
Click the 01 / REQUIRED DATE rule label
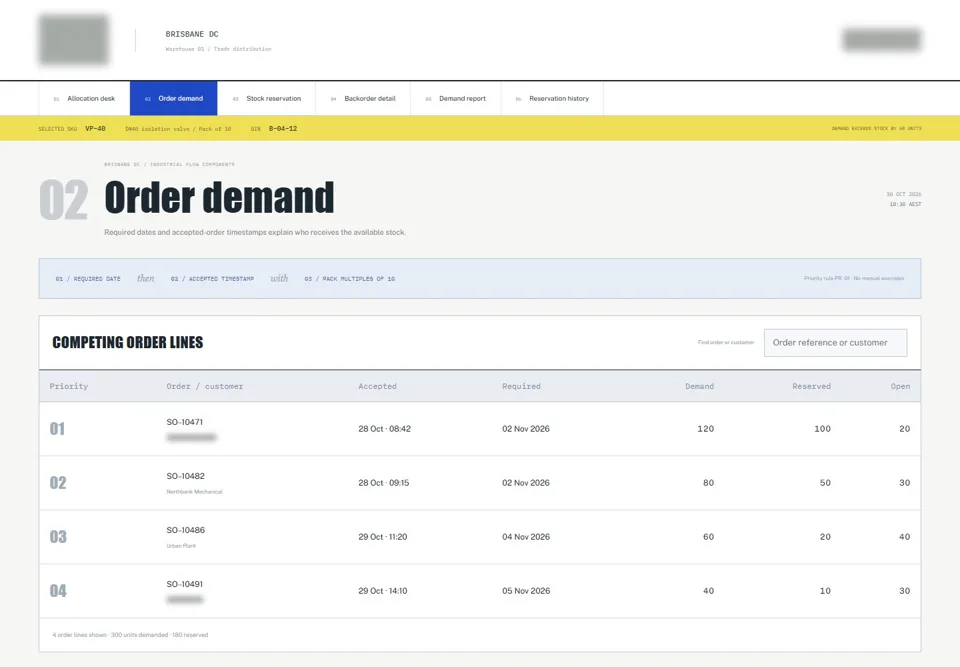coord(88,279)
